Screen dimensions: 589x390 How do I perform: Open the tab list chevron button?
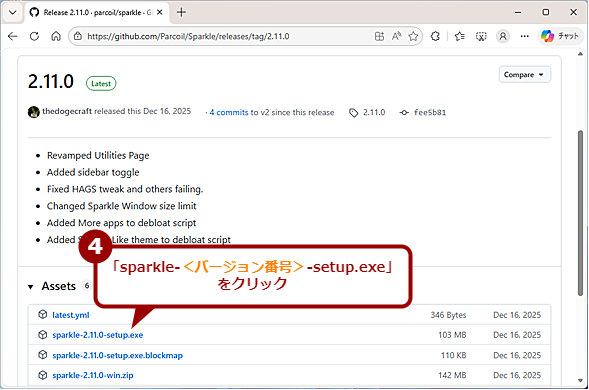click(12, 12)
